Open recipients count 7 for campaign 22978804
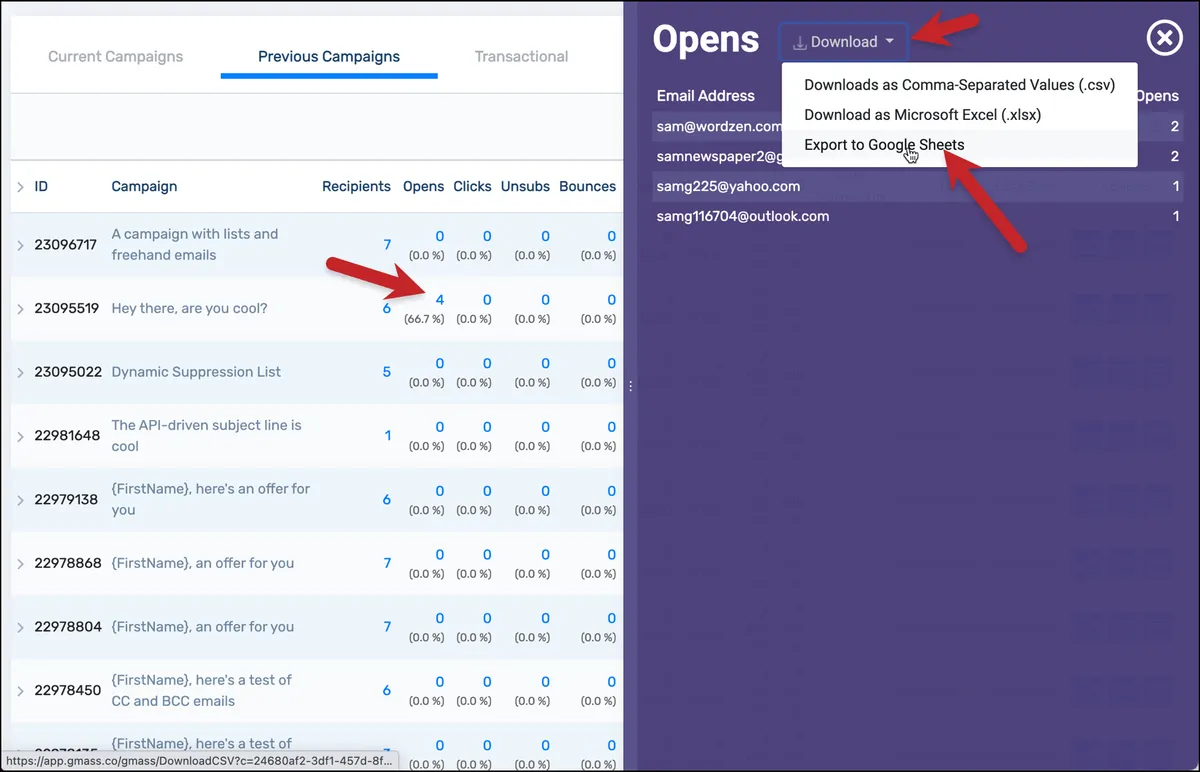The image size is (1200, 772). pyautogui.click(x=387, y=627)
